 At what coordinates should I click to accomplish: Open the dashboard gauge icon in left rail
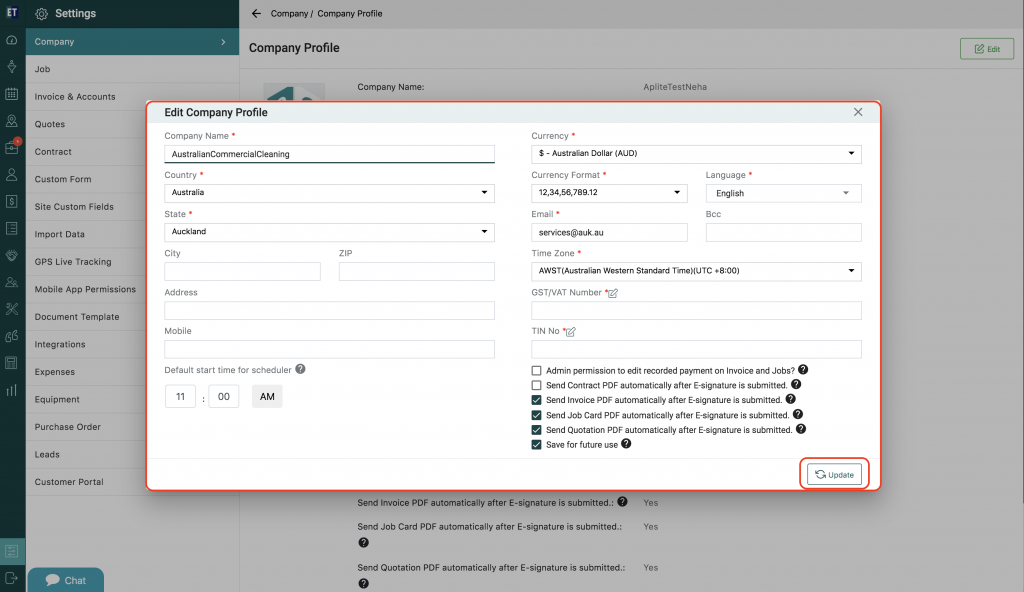12,41
